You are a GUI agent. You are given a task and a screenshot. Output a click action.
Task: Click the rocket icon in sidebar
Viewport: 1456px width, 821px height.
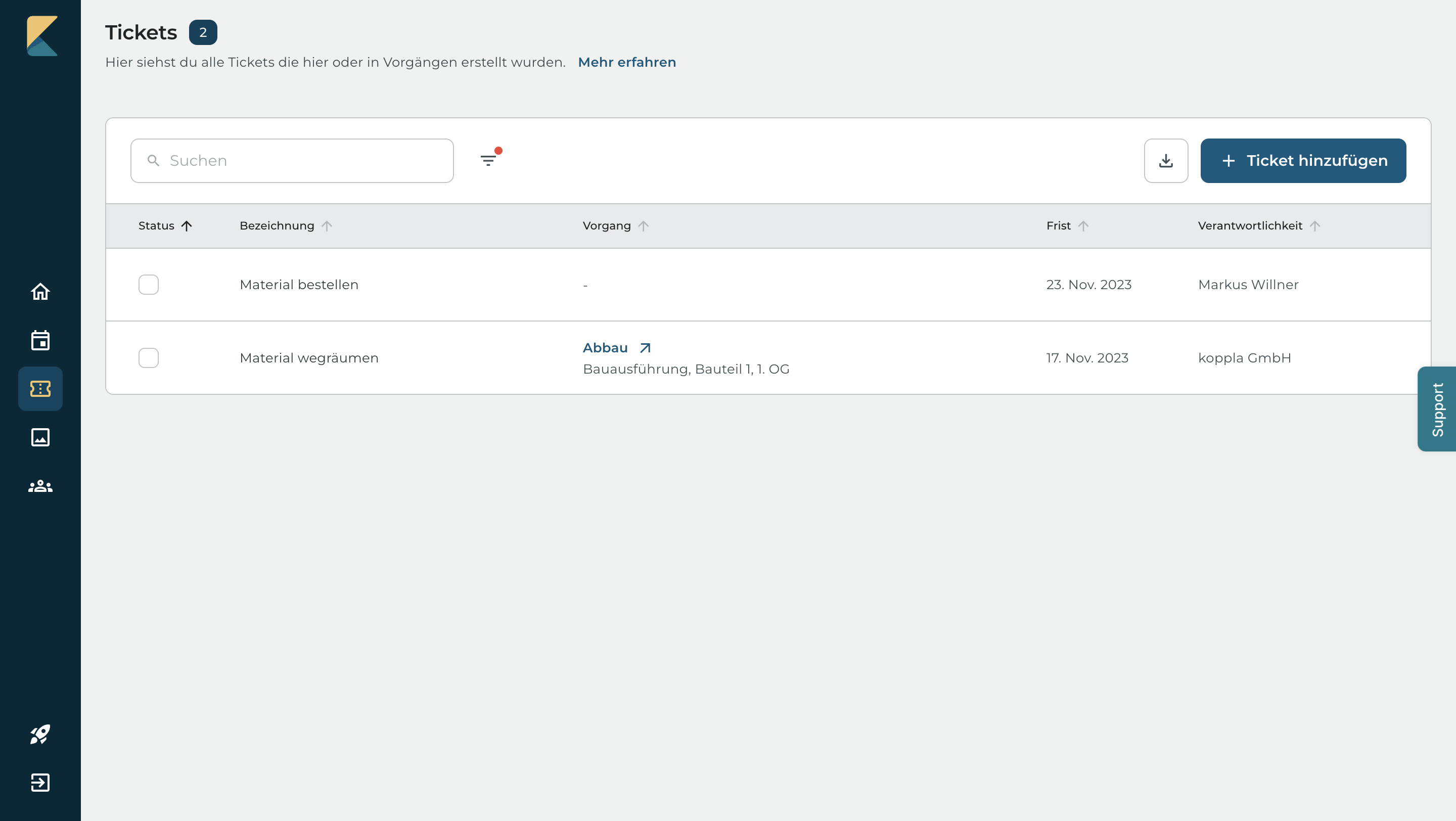(x=40, y=734)
